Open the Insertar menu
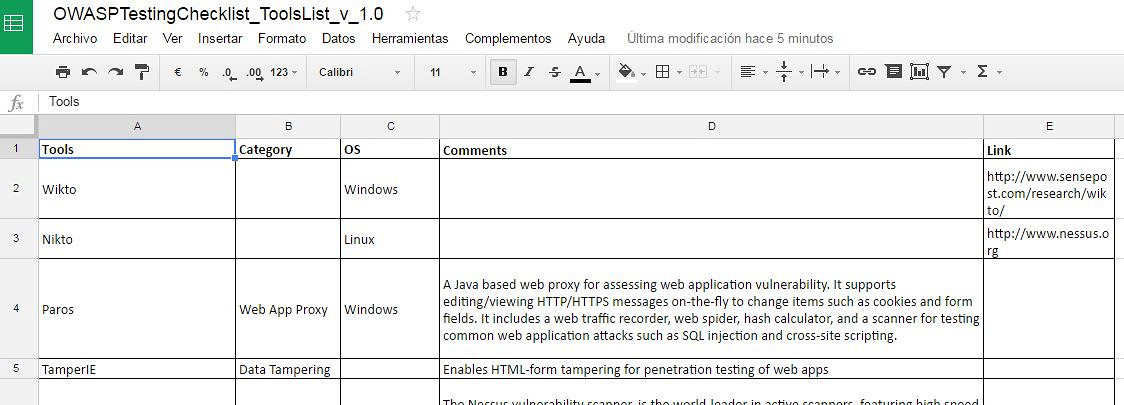The width and height of the screenshot is (1124, 405). click(x=220, y=39)
